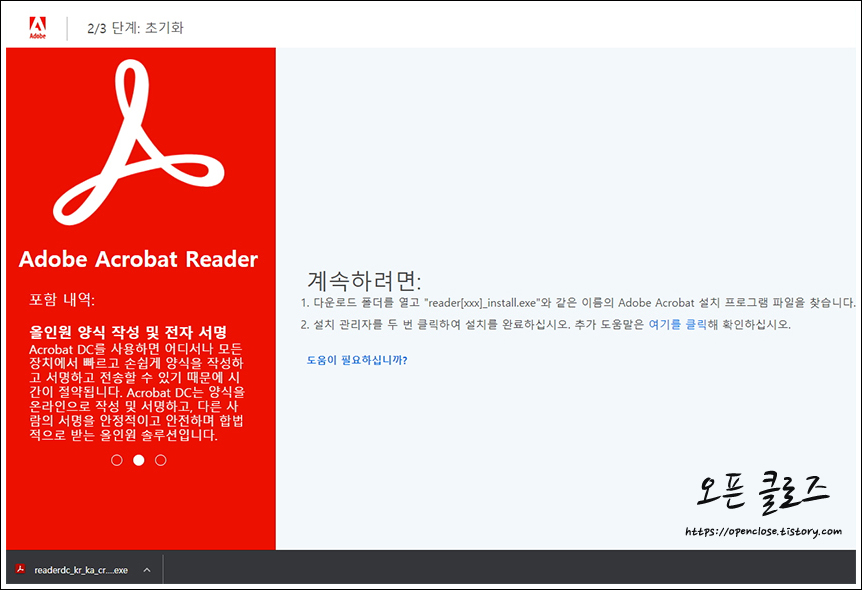
Task: Click the 'Adobe Acrobat Reader' title text
Action: (139, 259)
